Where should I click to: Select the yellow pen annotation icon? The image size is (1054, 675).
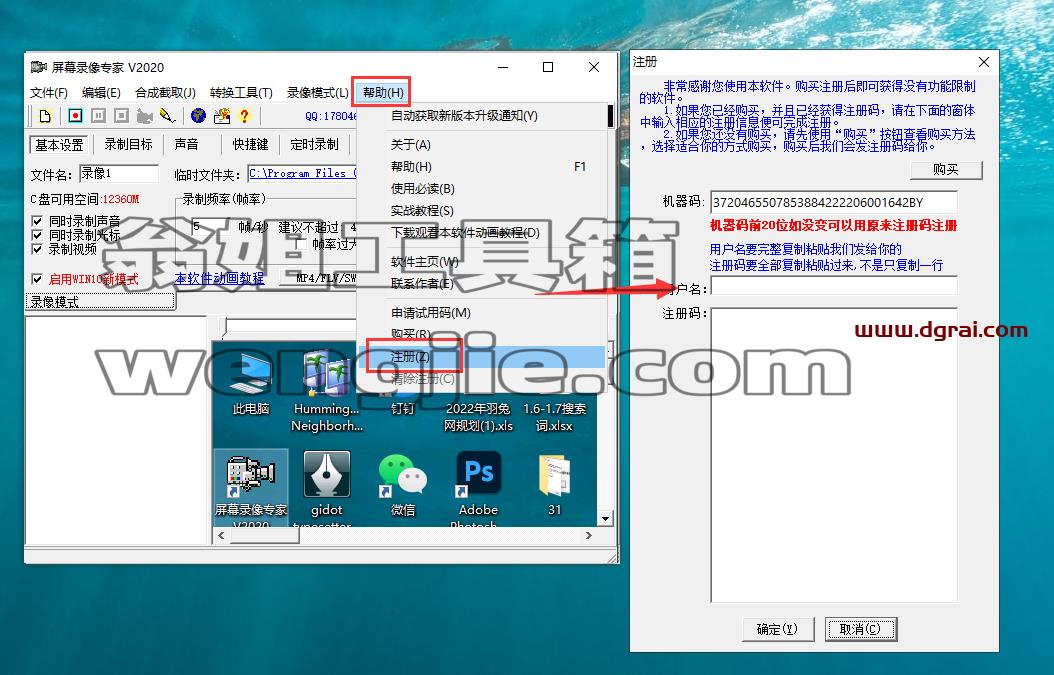pos(167,116)
